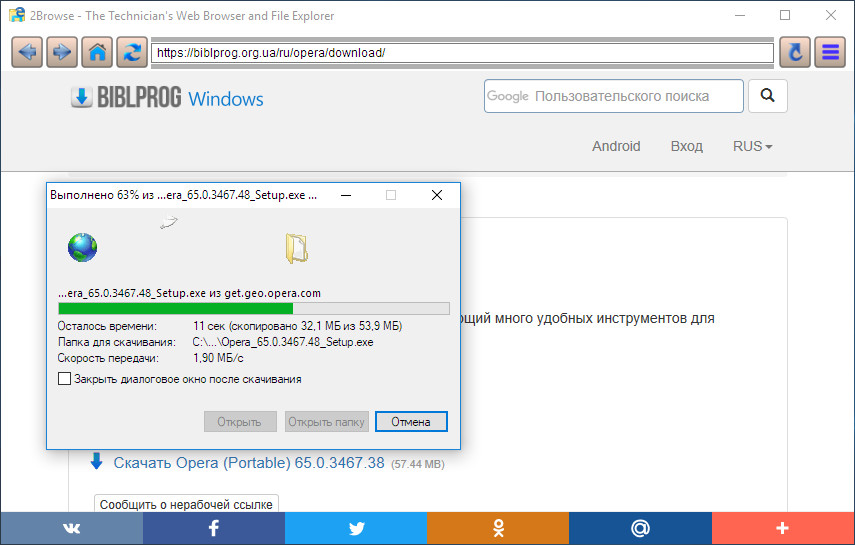Open the Home page button
This screenshot has height=545, width=855.
coord(97,52)
